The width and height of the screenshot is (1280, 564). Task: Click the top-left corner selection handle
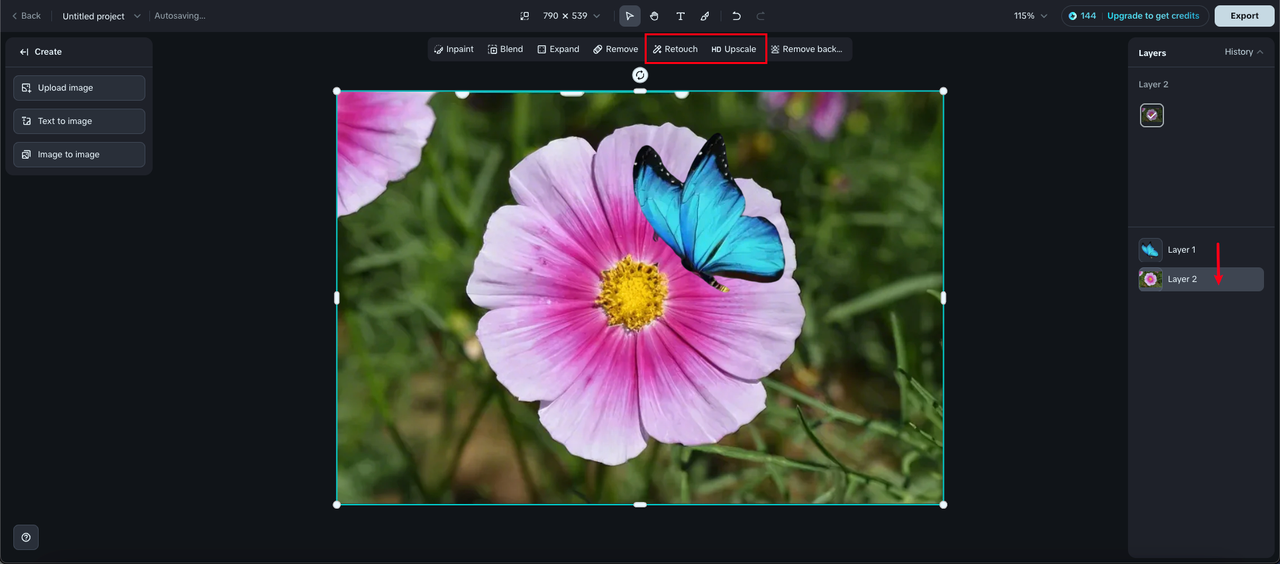336,91
